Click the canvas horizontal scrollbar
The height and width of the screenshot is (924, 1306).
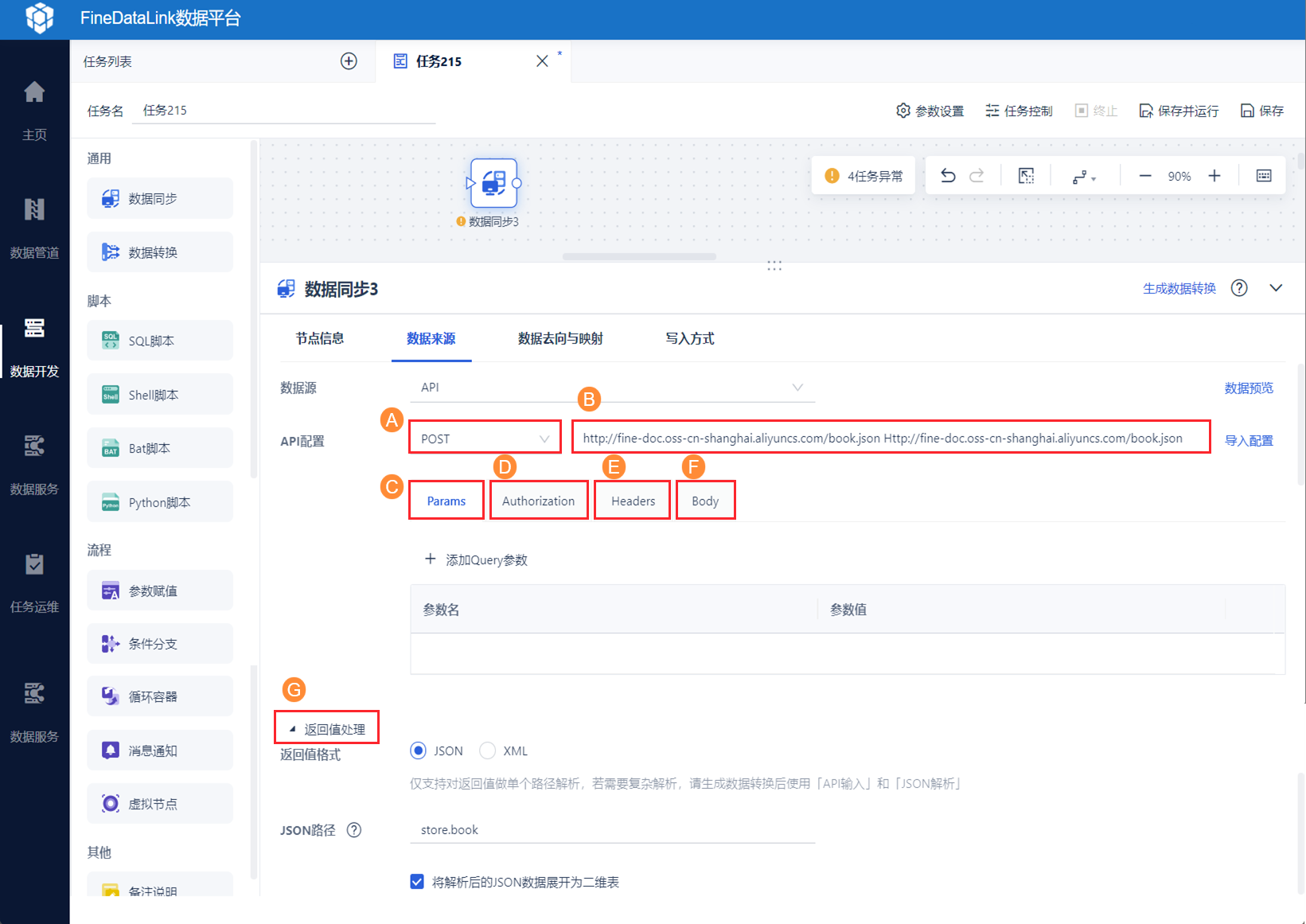coord(639,256)
